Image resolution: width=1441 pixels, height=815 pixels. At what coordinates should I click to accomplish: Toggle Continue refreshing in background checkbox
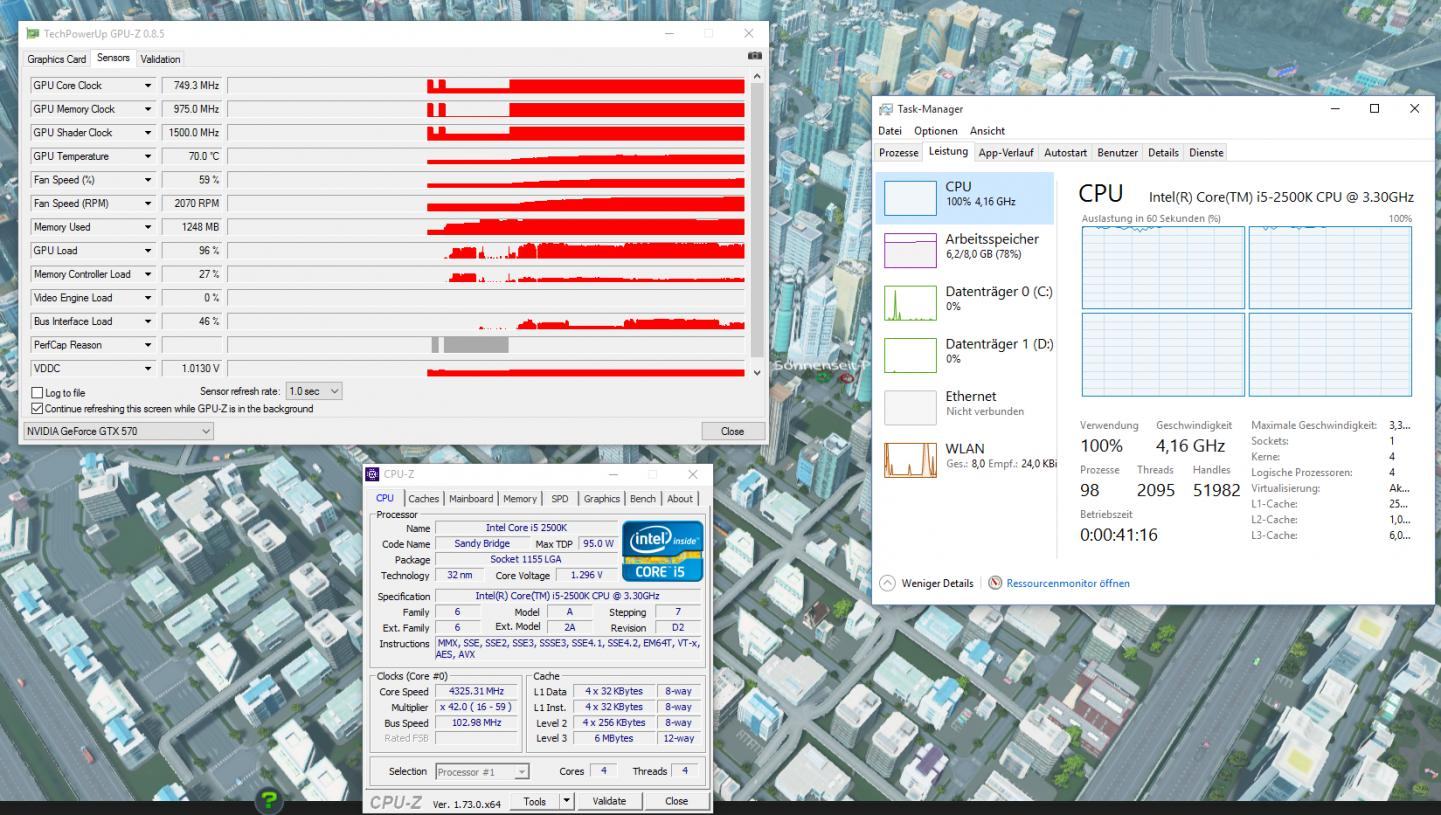point(38,408)
